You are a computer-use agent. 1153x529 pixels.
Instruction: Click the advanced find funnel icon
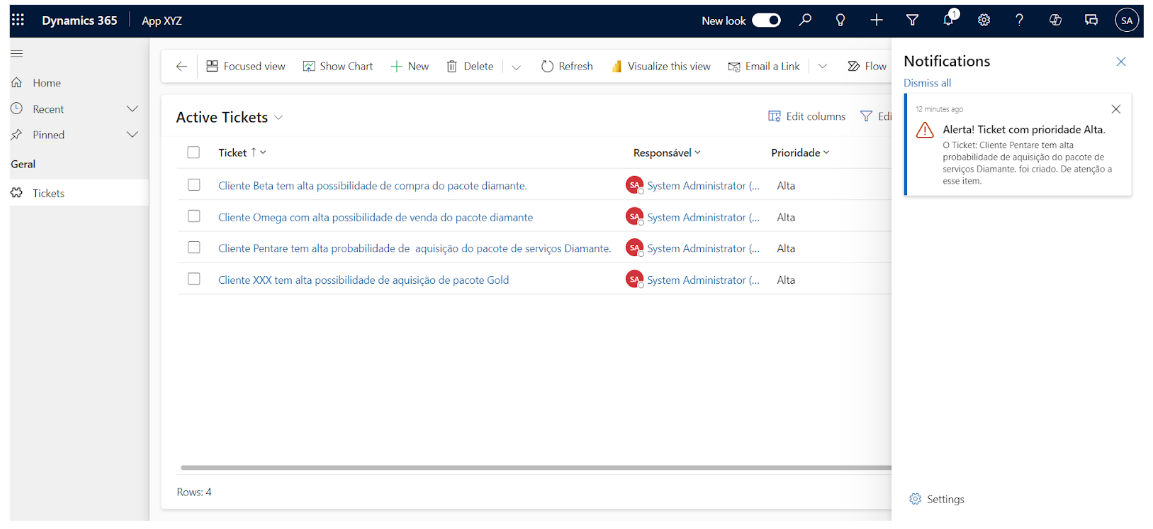[912, 20]
